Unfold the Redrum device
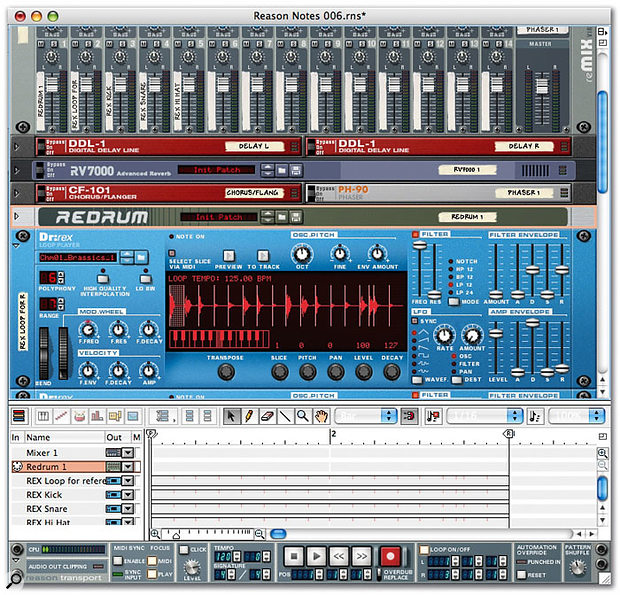 pos(17,217)
